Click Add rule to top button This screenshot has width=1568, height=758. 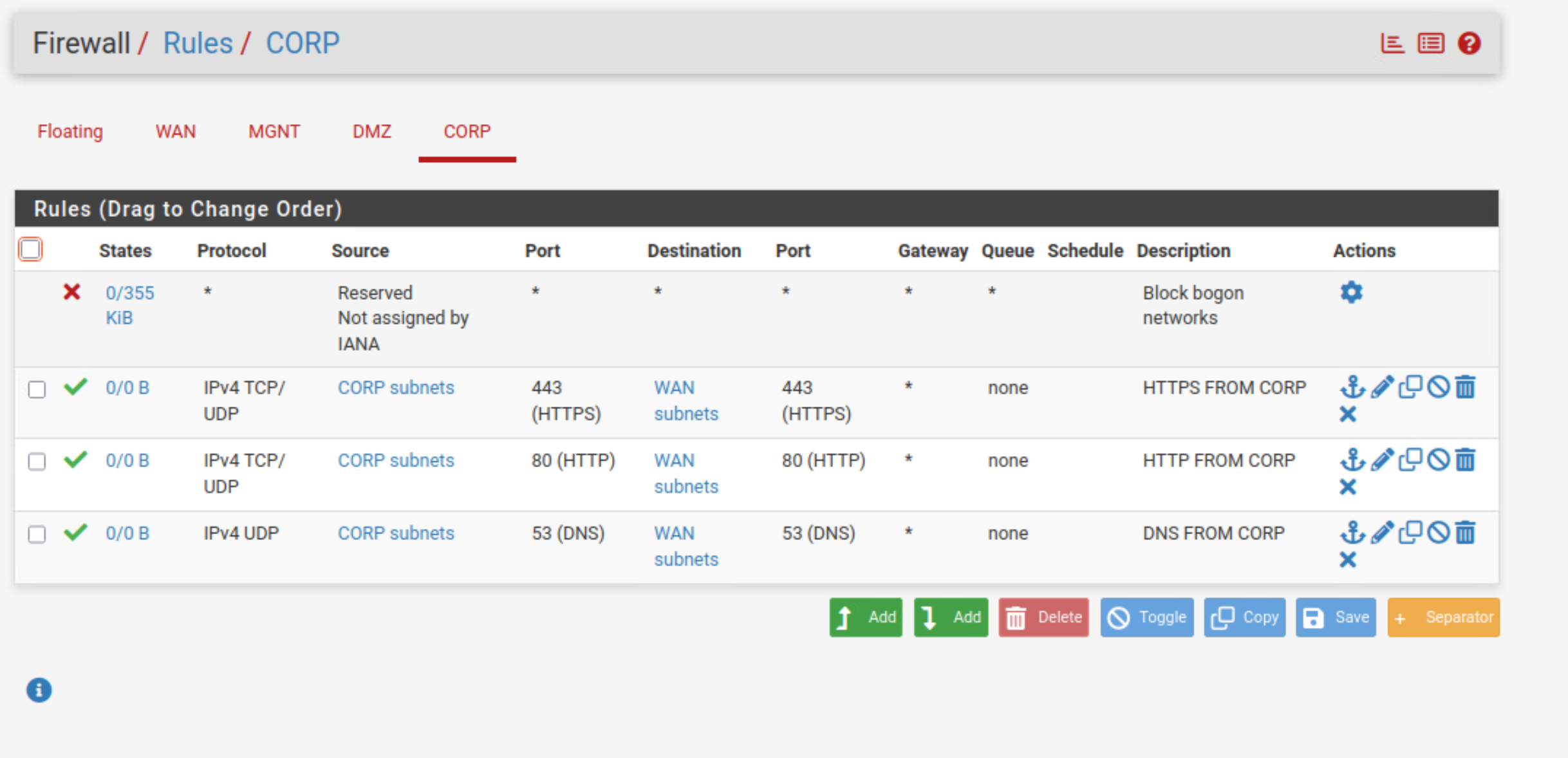click(x=866, y=617)
